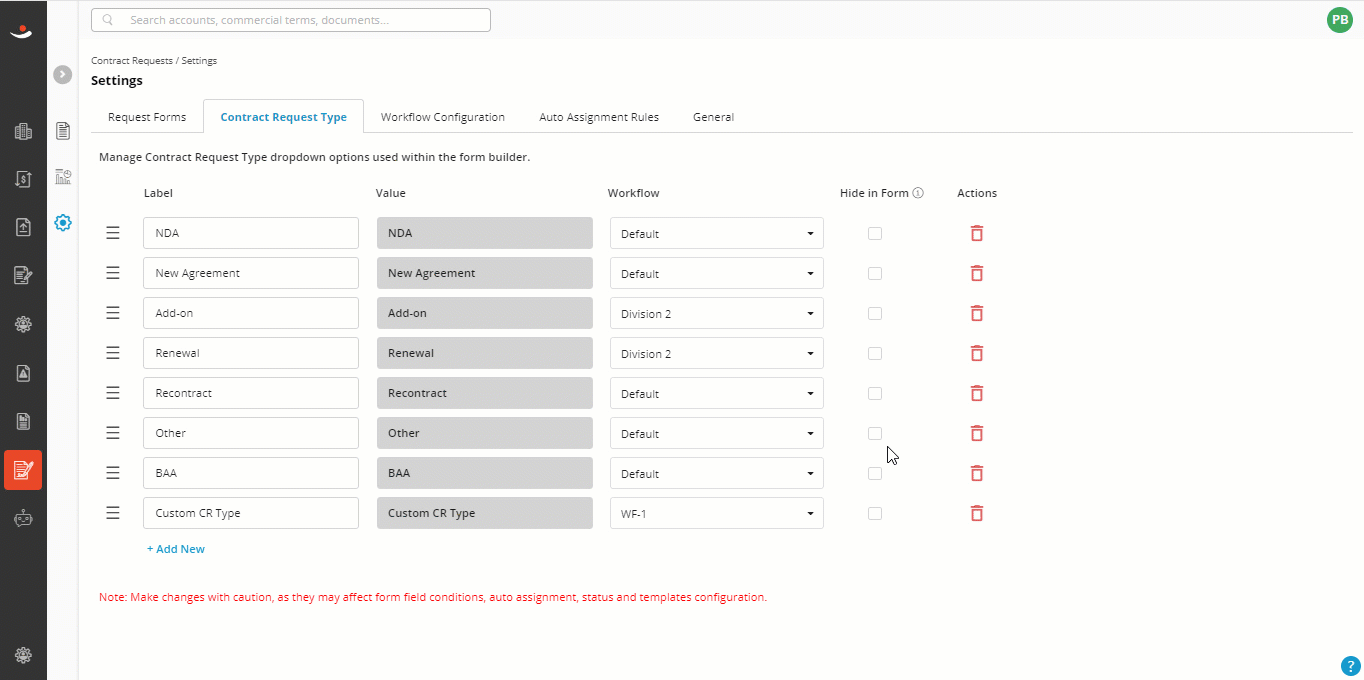Delete the BAA request type

coord(977,473)
